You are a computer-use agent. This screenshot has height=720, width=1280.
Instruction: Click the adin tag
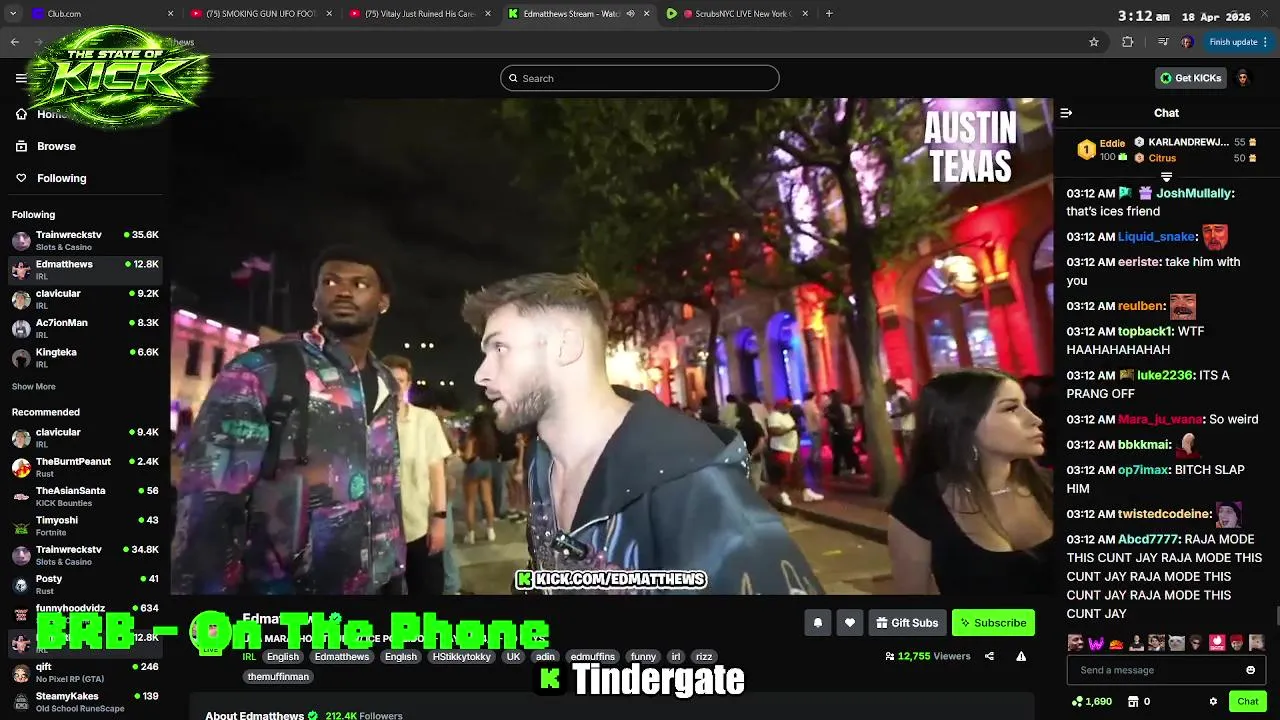(545, 657)
